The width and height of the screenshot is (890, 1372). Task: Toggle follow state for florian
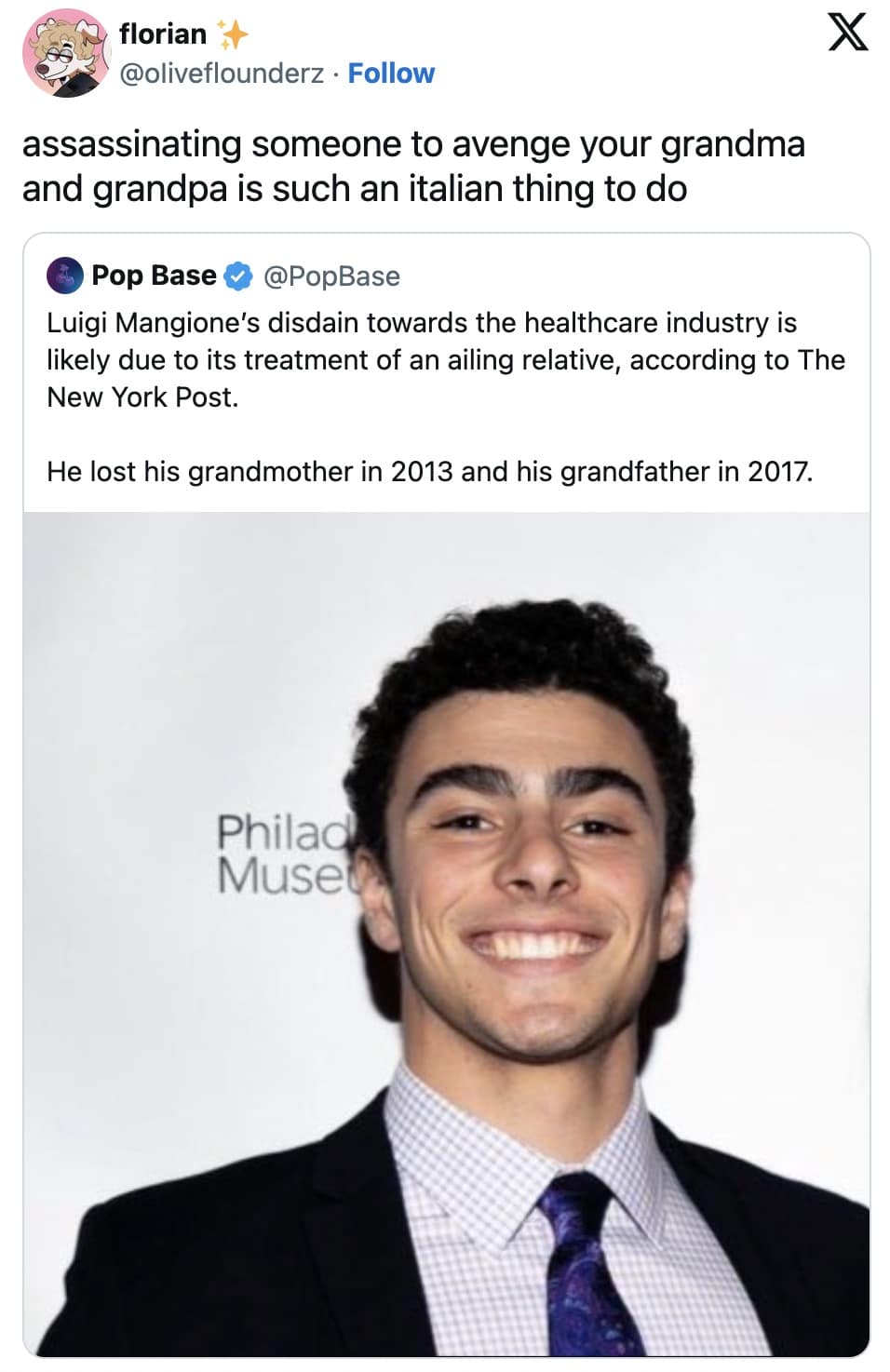[391, 74]
